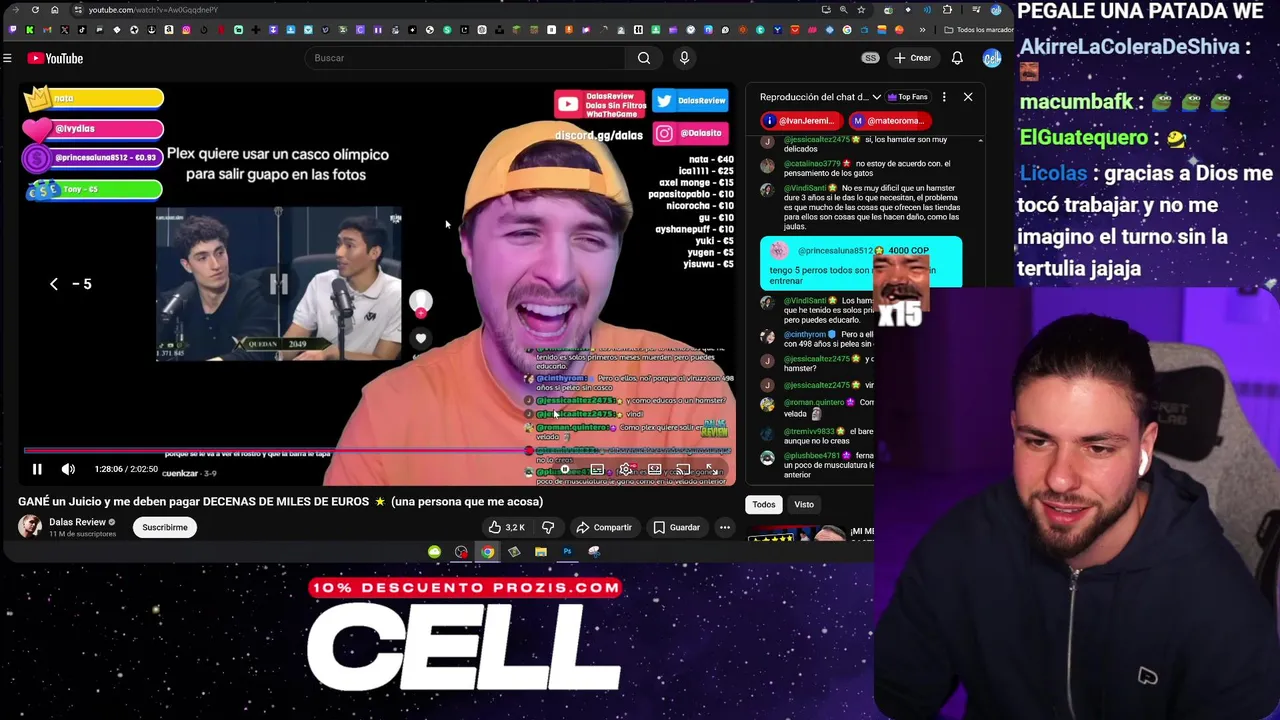Click the chat scroll-up arrow
This screenshot has width=1280, height=720.
pos(980,140)
